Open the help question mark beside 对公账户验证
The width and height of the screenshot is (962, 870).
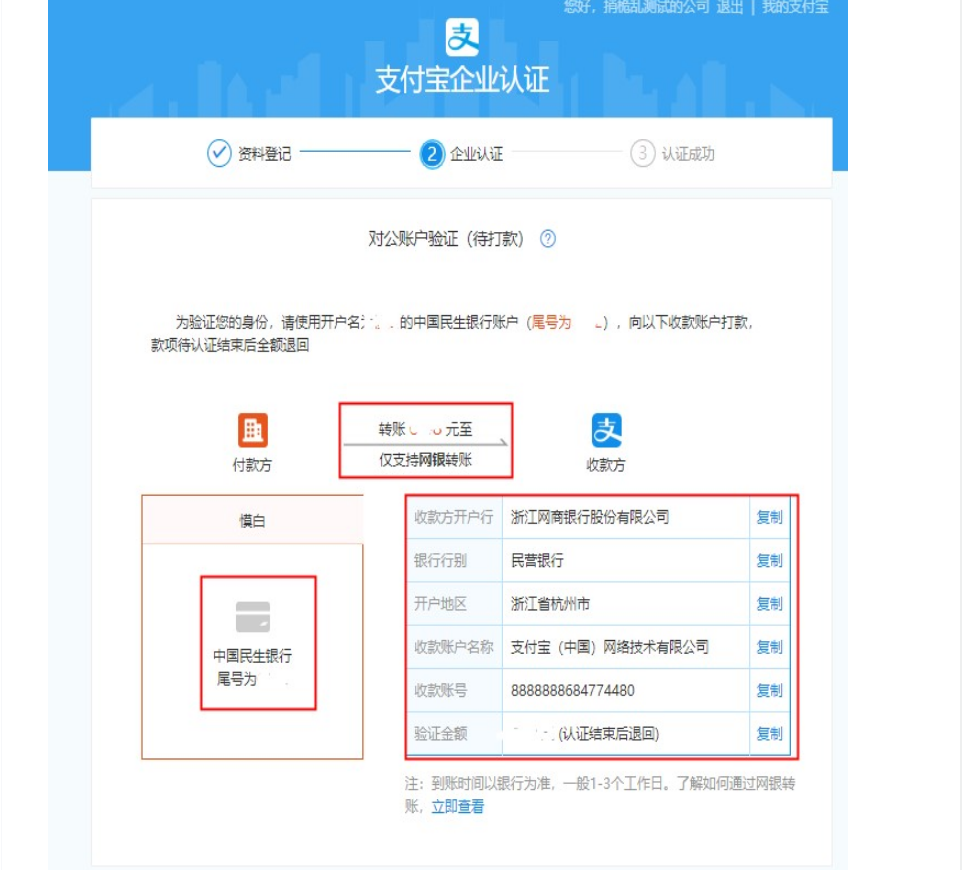(x=548, y=239)
